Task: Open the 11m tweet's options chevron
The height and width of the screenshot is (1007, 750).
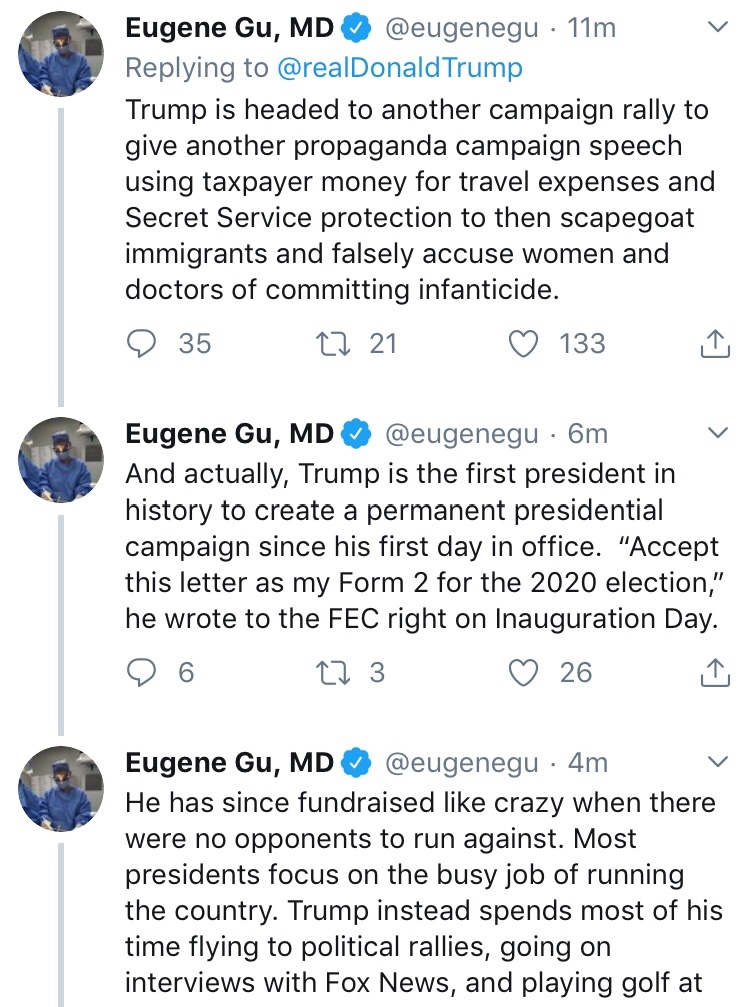Action: 718,28
